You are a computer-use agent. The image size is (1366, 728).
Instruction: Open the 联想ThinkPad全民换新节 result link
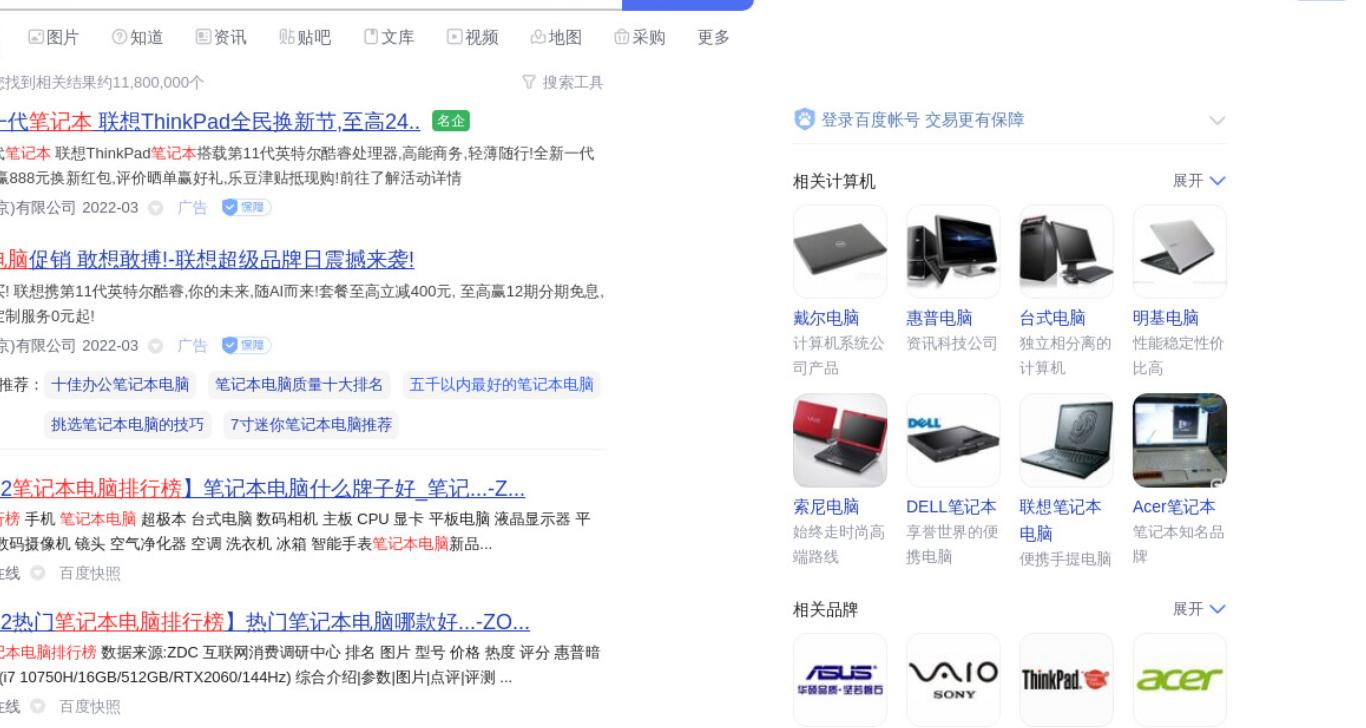(x=210, y=122)
